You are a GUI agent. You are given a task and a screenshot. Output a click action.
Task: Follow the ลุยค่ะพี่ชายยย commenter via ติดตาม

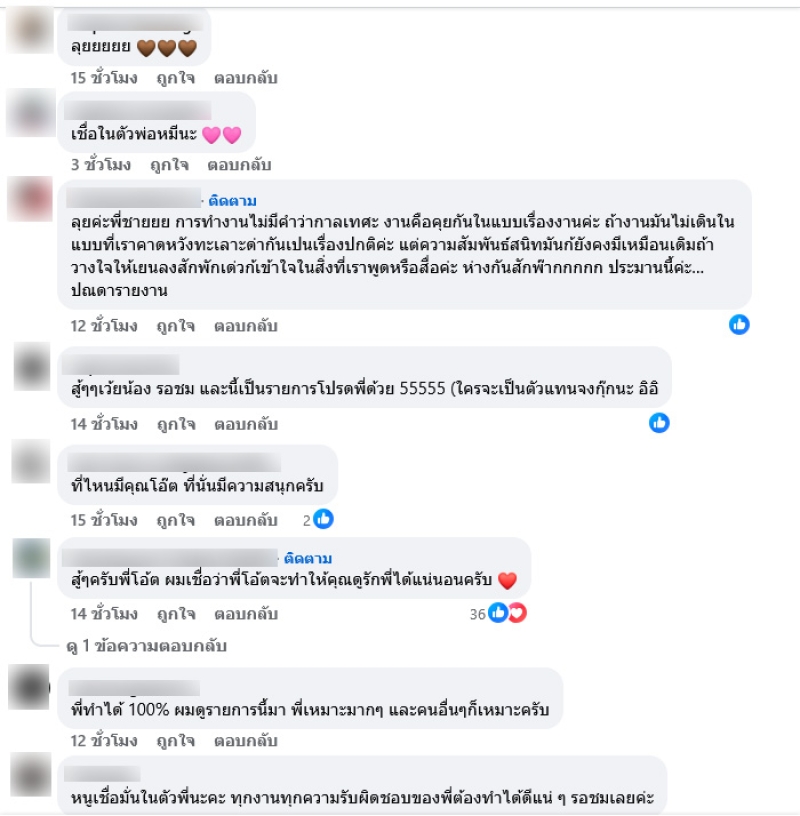point(232,200)
